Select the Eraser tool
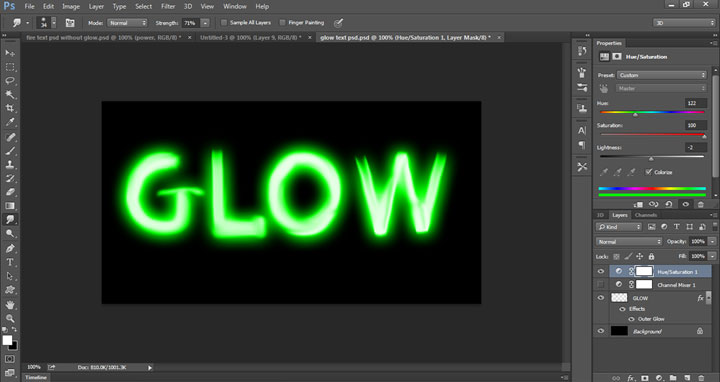Screen dimensions: 720x382 [x=10, y=192]
